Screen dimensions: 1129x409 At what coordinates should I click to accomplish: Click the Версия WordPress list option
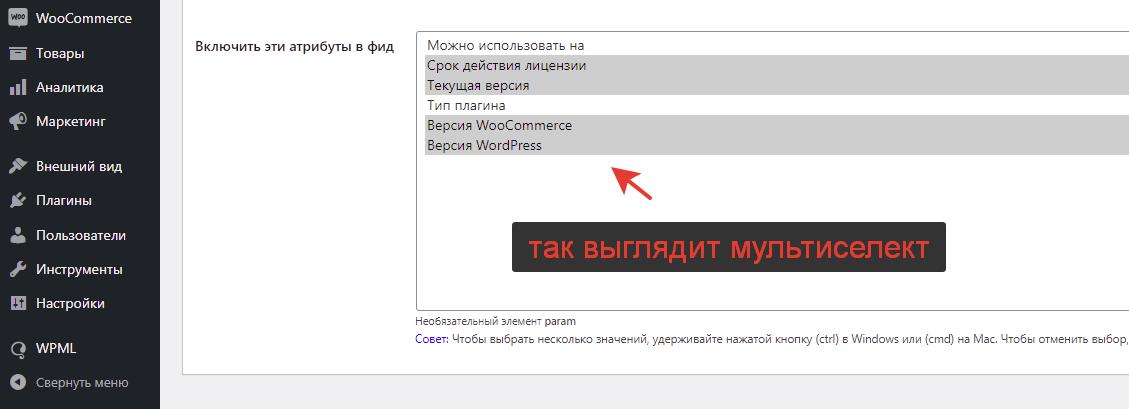pos(484,146)
